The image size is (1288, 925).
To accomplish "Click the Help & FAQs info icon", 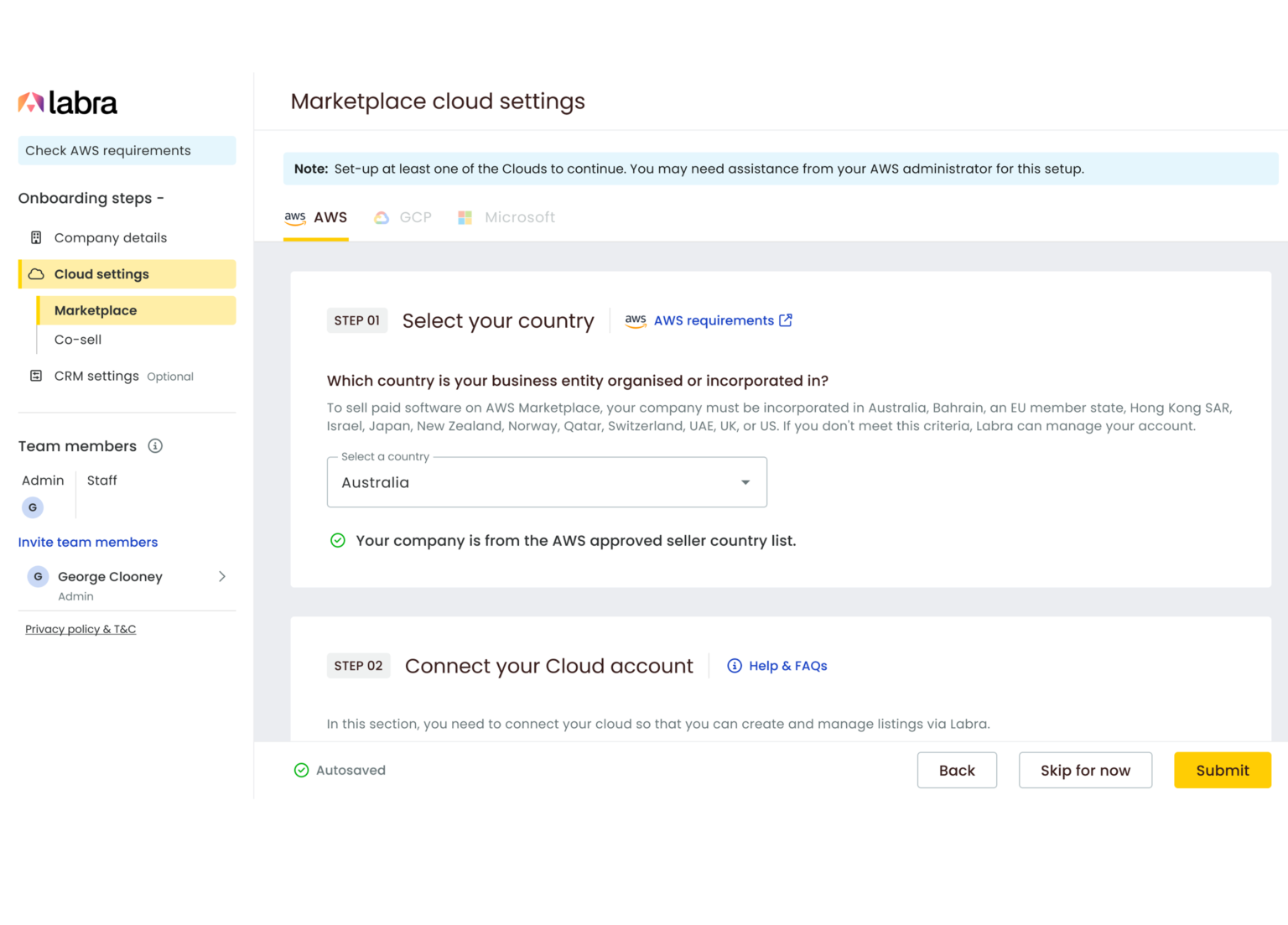I will pyautogui.click(x=735, y=666).
